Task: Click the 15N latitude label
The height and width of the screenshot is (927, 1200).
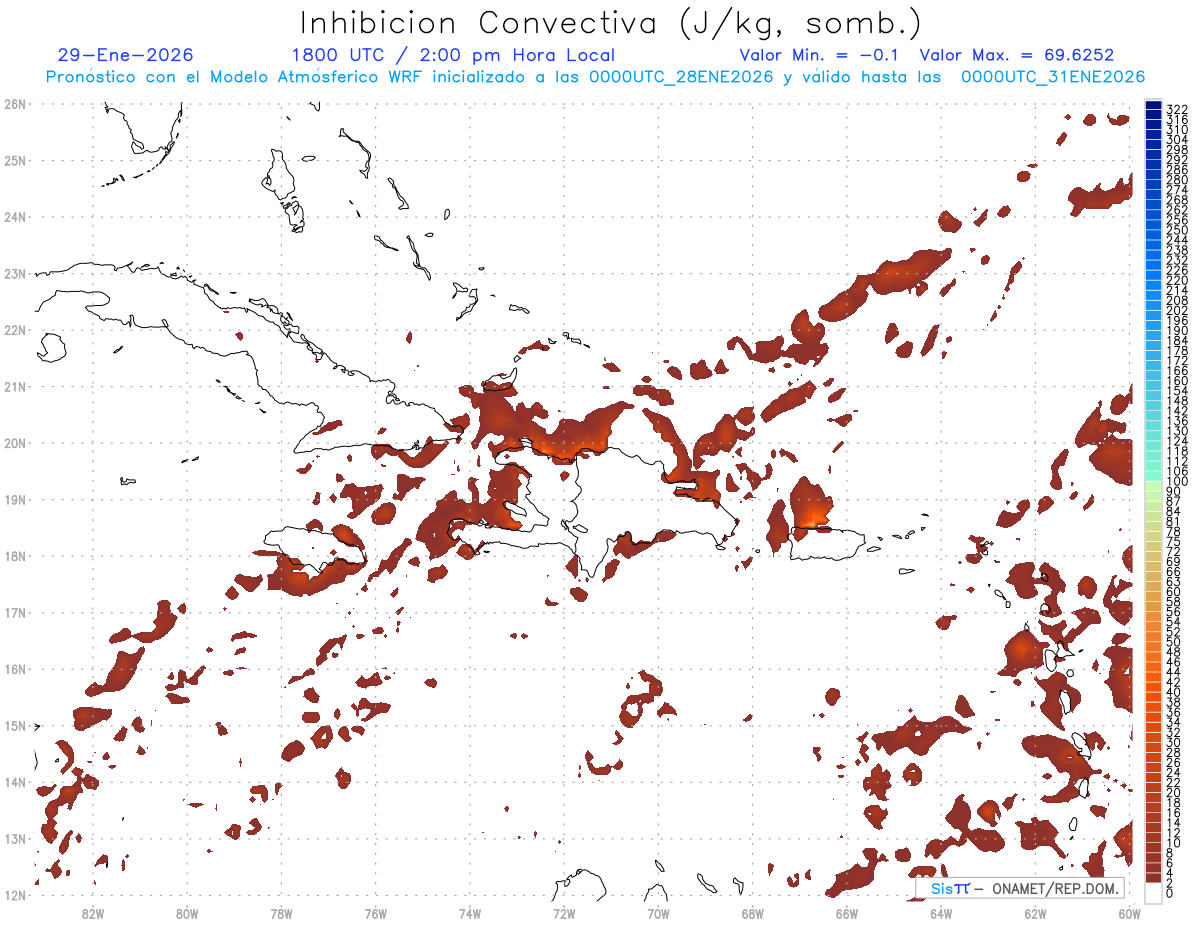Action: (15, 725)
